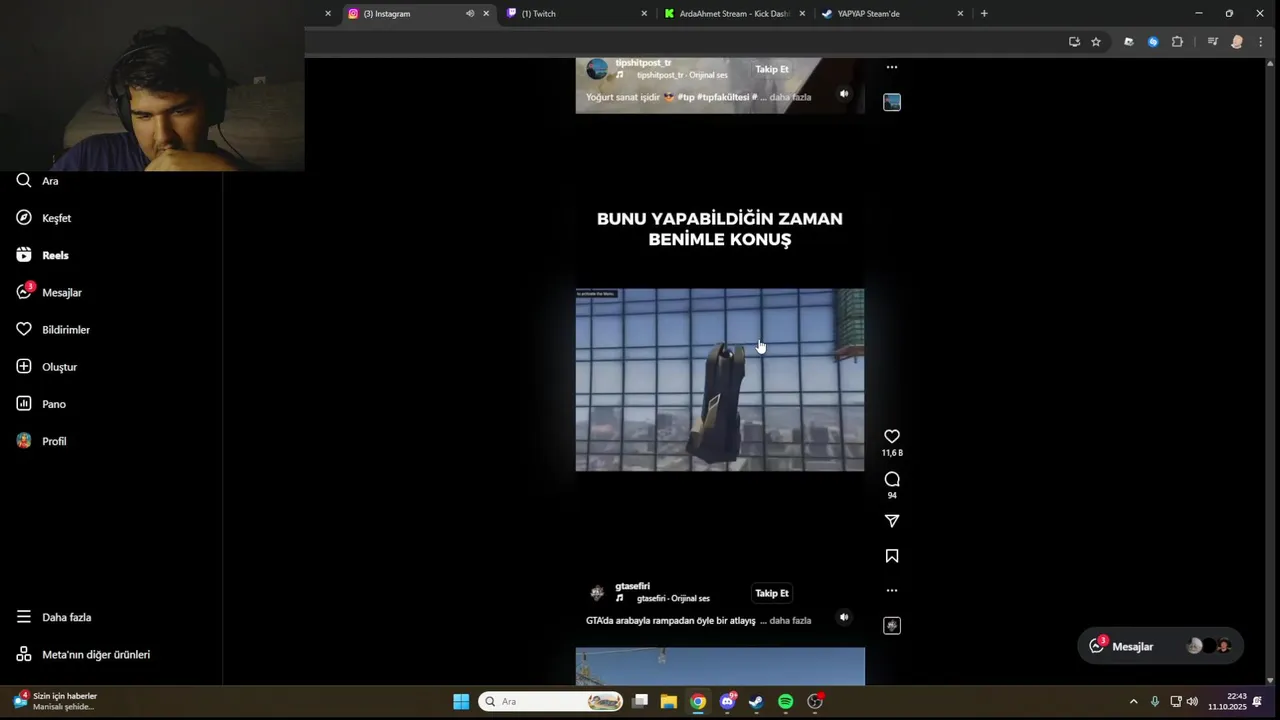Open the Windows Start menu
Viewport: 1280px width, 720px height.
(461, 702)
